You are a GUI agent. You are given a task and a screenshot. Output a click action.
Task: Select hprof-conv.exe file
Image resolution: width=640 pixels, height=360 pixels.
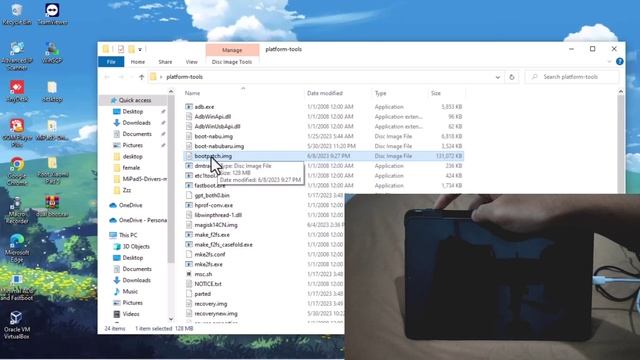pos(213,205)
